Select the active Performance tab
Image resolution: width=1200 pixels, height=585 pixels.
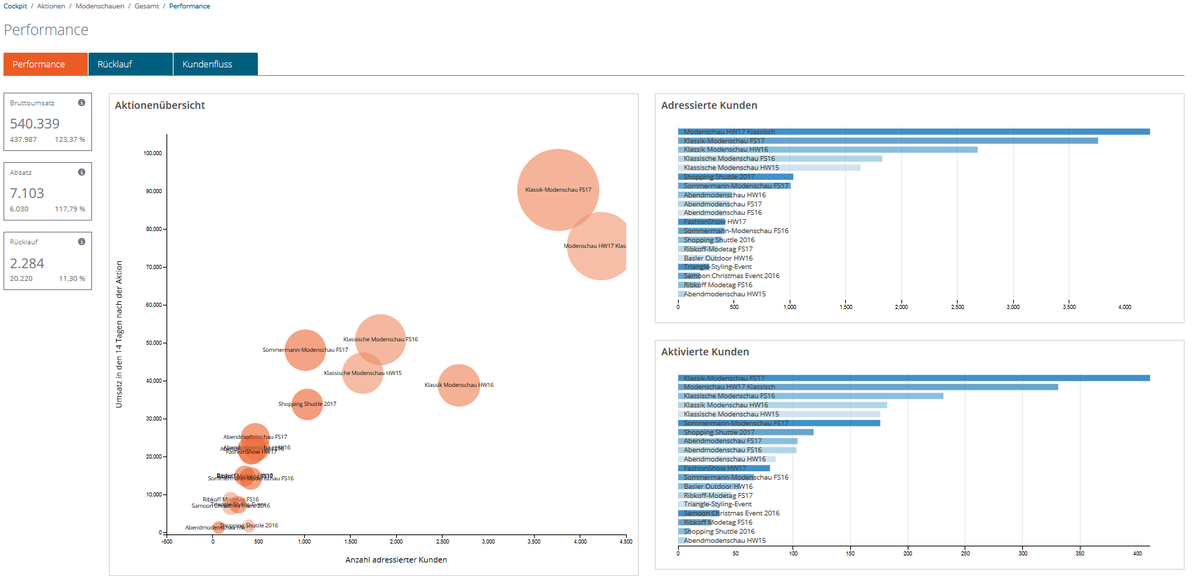pyautogui.click(x=45, y=62)
